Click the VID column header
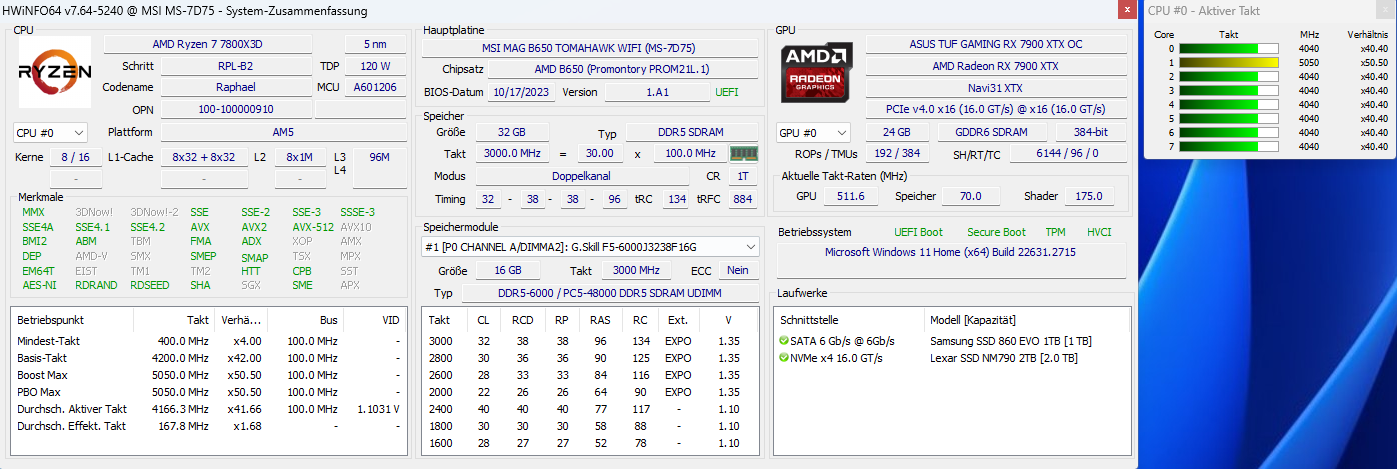 375,320
